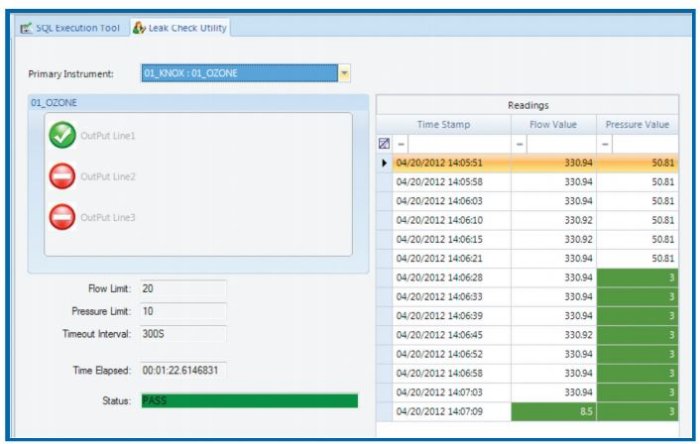The height and width of the screenshot is (444, 700).
Task: Click the green PASS status bar
Action: (x=247, y=401)
